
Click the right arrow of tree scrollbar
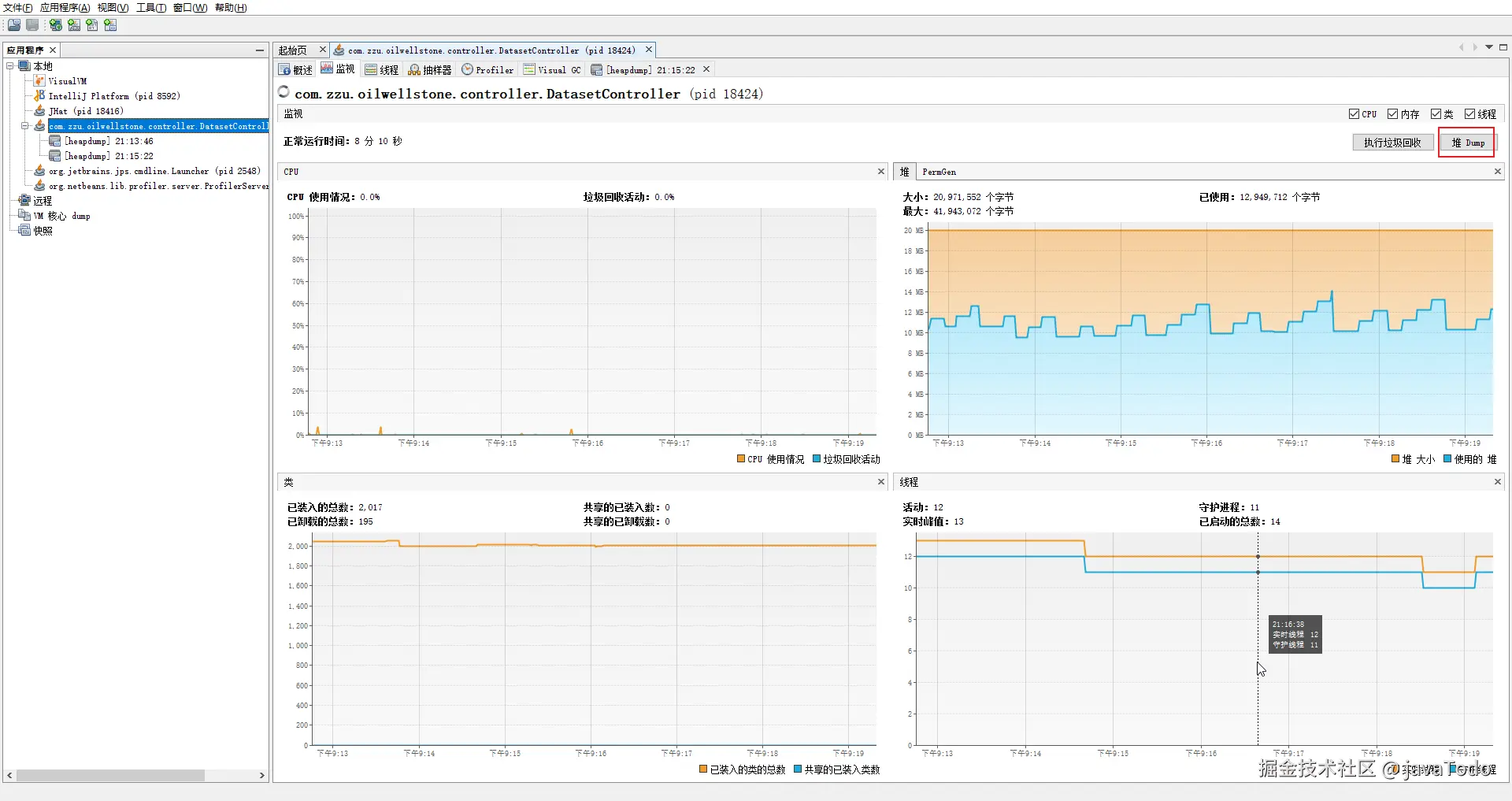262,776
